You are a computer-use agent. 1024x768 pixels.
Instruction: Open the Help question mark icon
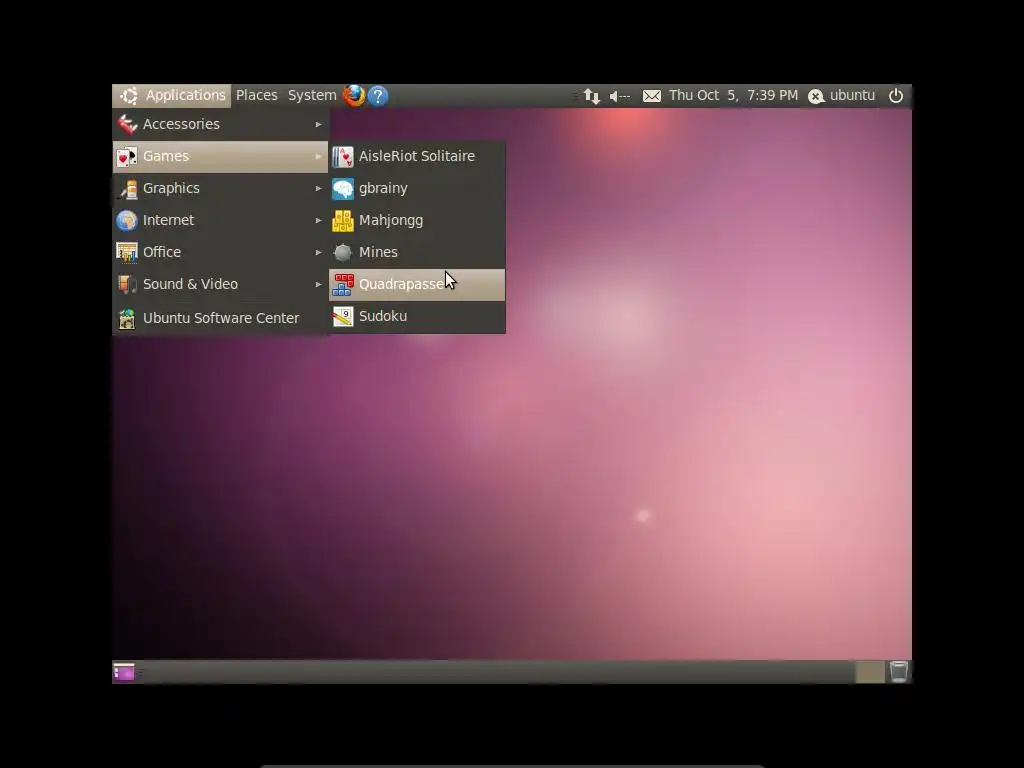point(378,96)
